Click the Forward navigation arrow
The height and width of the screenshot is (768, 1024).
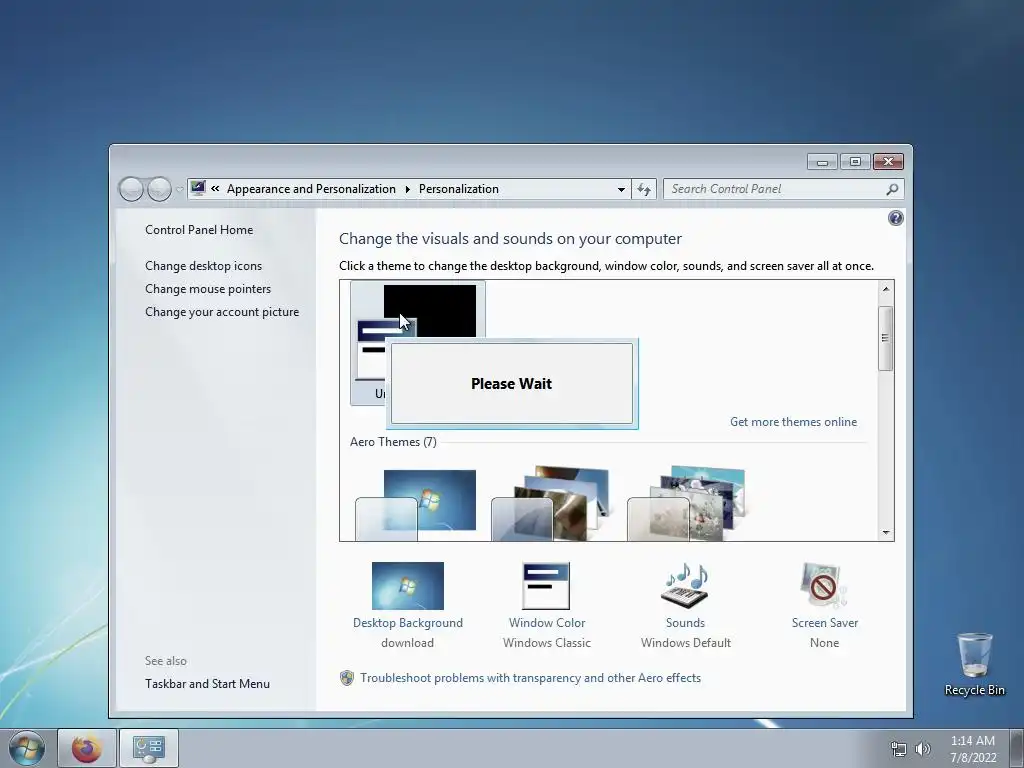159,189
